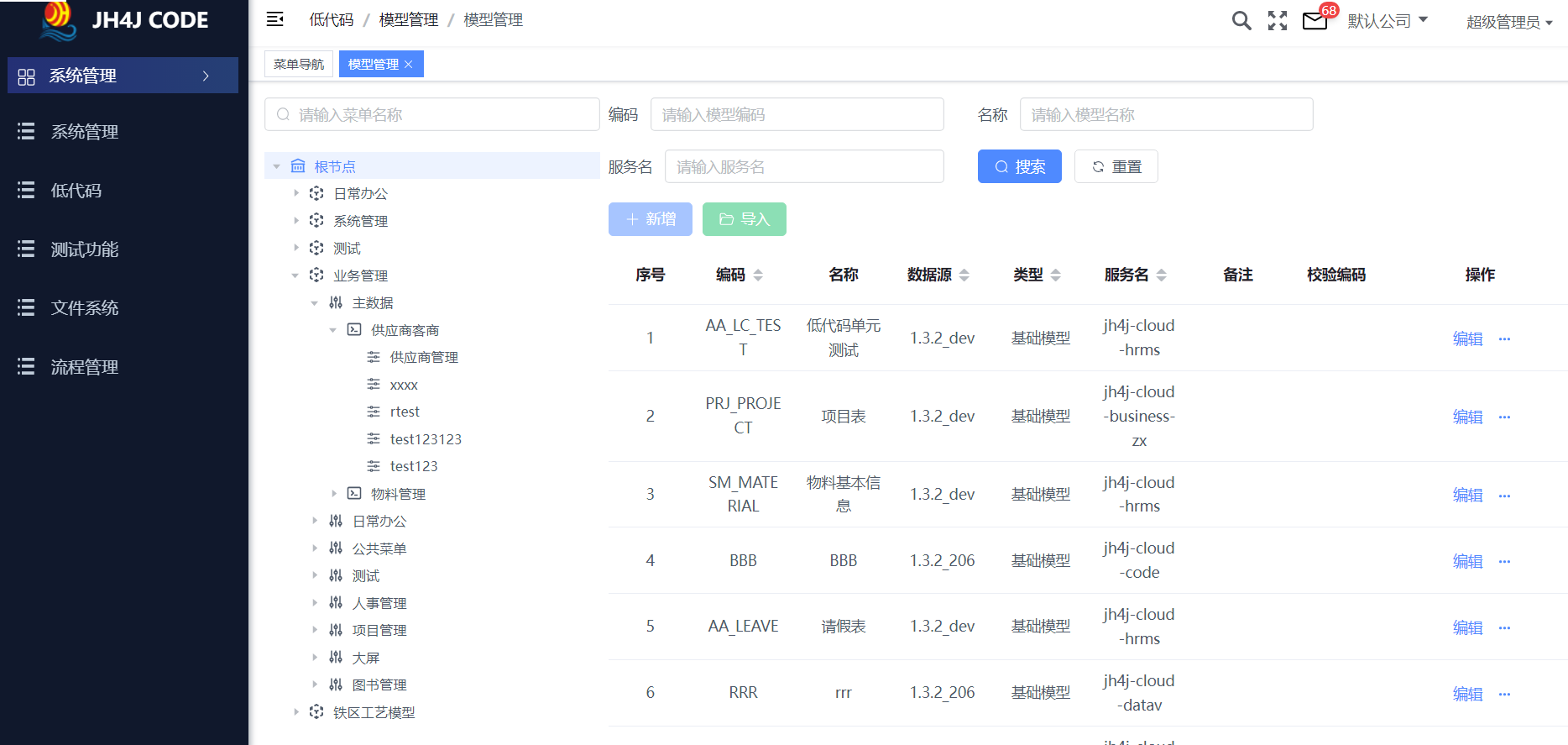
Task: Click the list icon next to 测试功能
Action: coord(26,249)
